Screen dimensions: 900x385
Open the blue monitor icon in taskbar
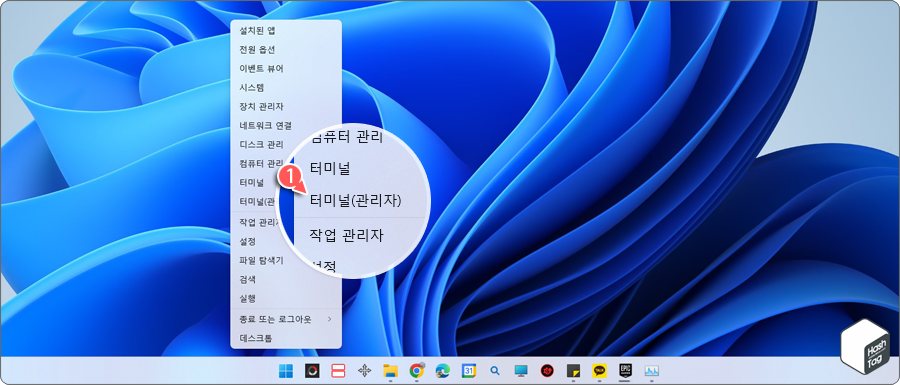point(521,371)
